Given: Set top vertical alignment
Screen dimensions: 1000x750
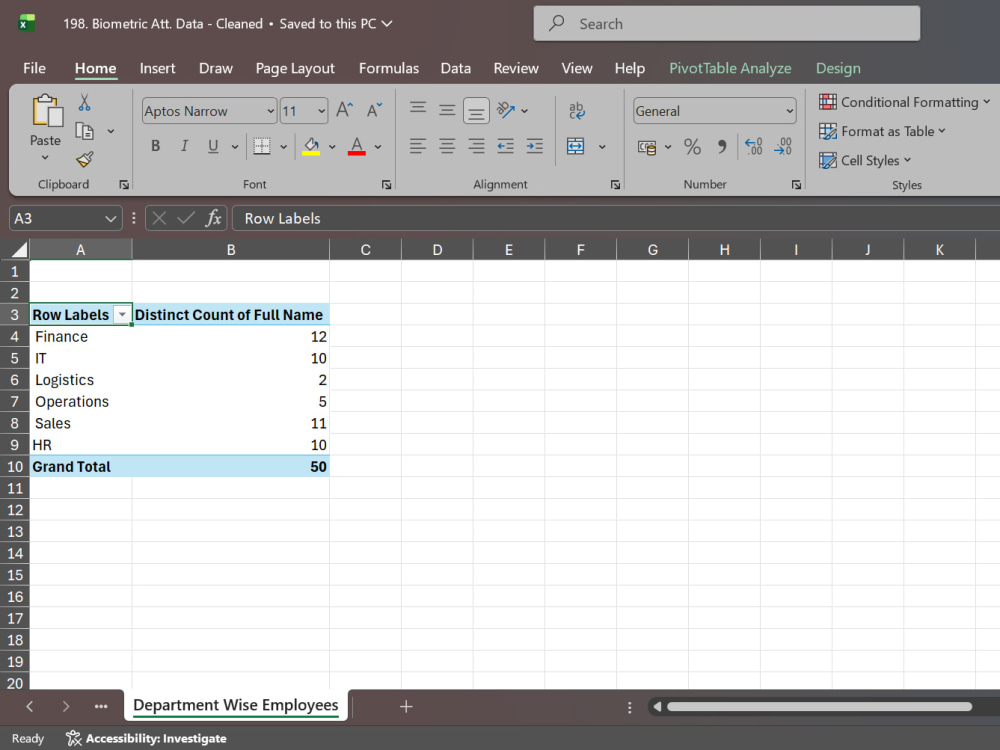Looking at the screenshot, I should coord(418,108).
